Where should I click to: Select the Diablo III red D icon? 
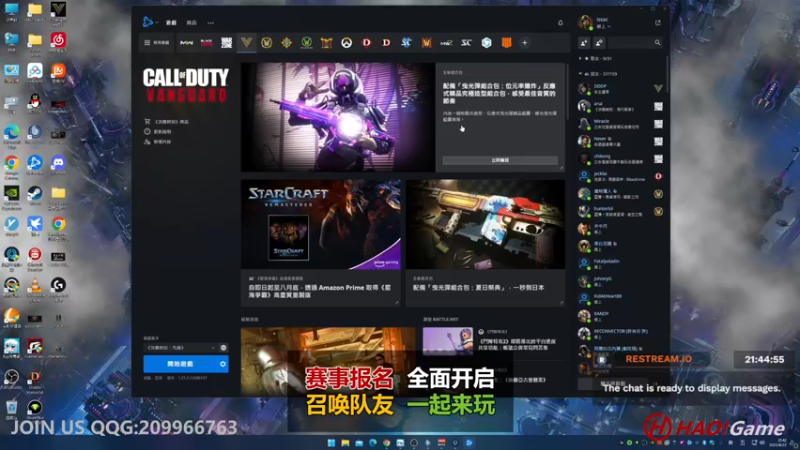click(x=366, y=43)
